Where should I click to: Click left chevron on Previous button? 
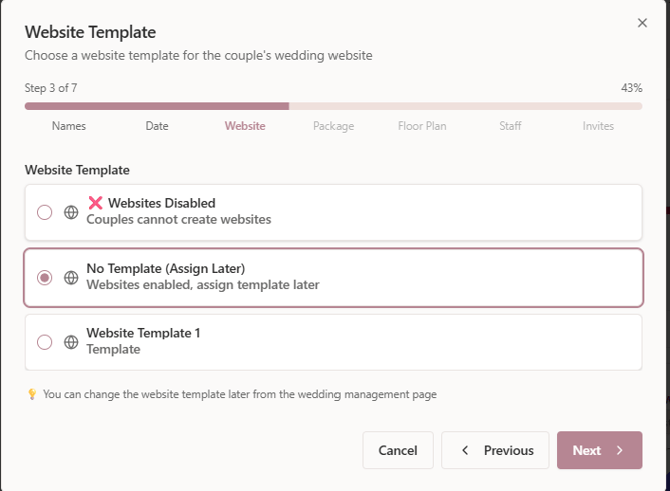click(466, 451)
